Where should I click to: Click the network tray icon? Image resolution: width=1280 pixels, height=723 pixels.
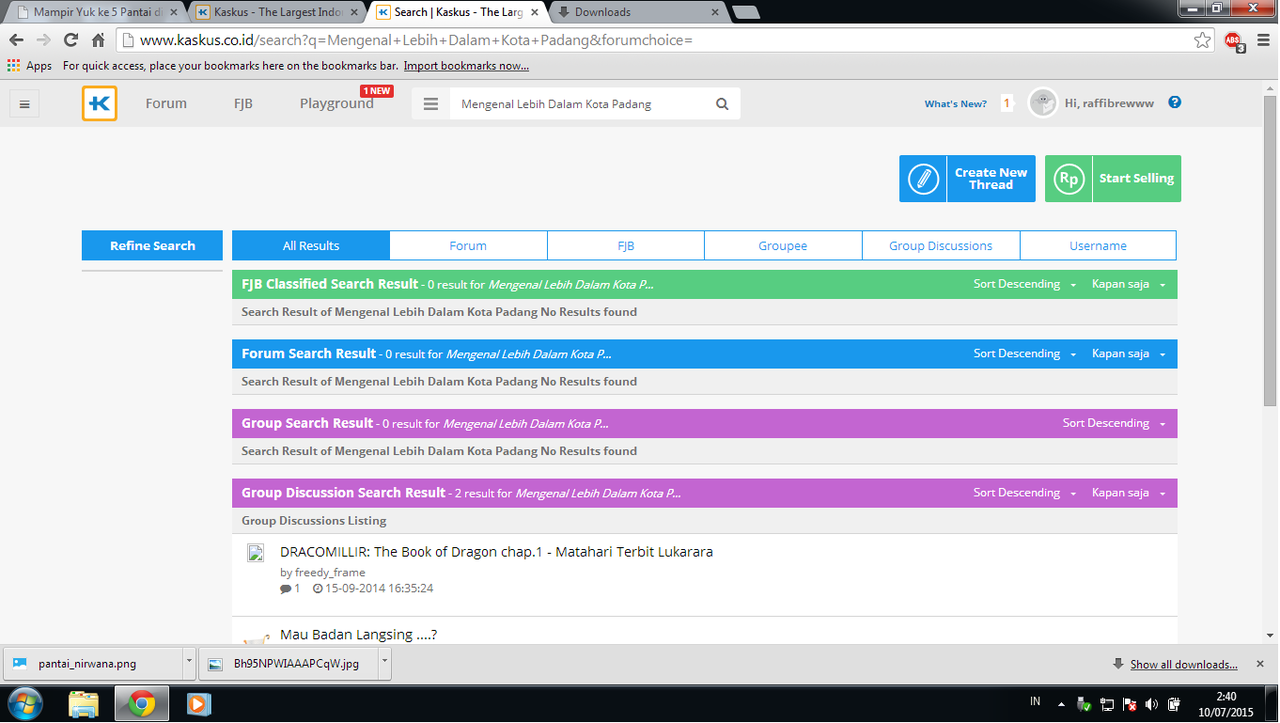[1107, 704]
